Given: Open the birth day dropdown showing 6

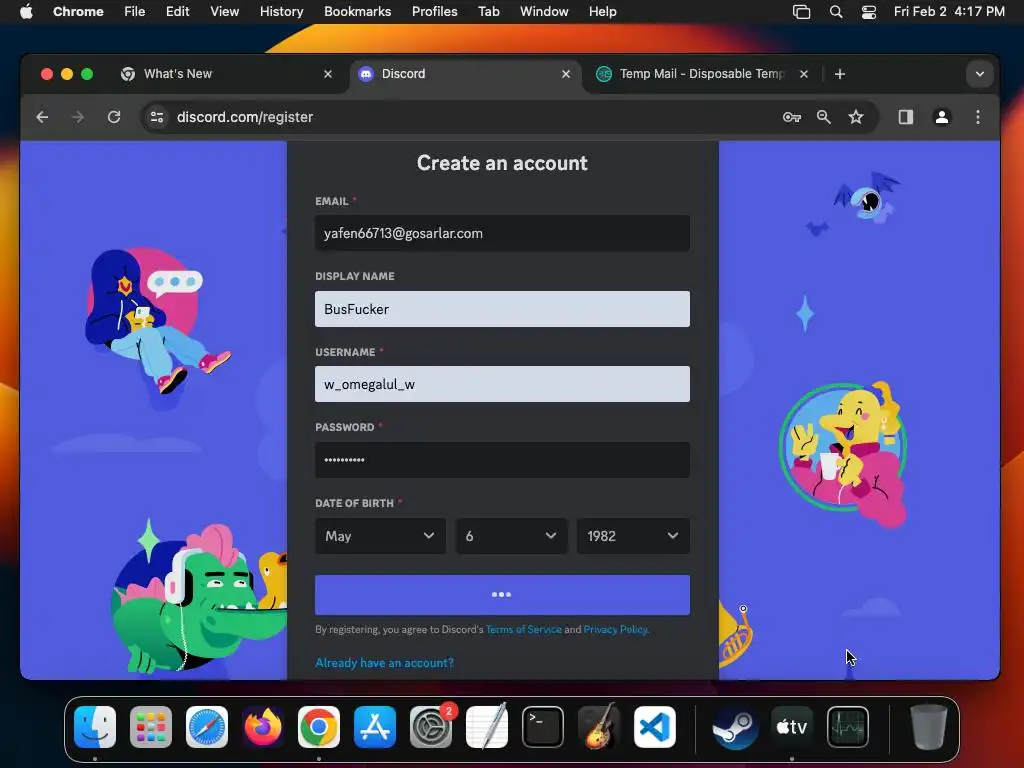Looking at the screenshot, I should 511,536.
